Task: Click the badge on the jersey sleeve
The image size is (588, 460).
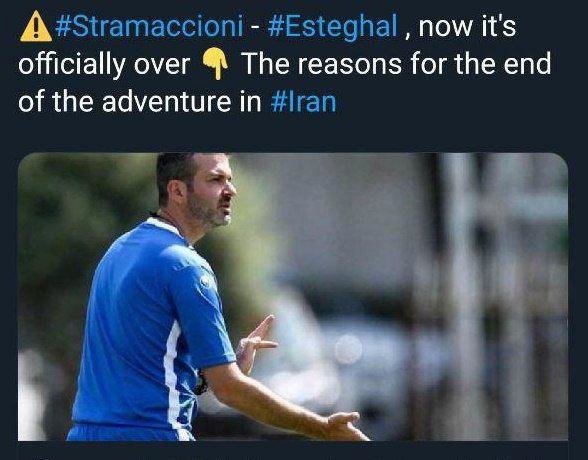Action: (x=206, y=280)
